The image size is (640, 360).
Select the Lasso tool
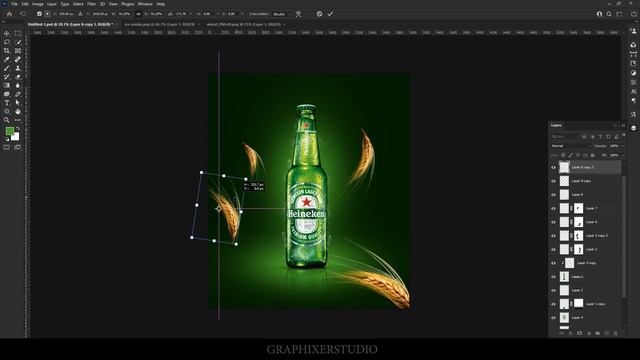click(7, 42)
